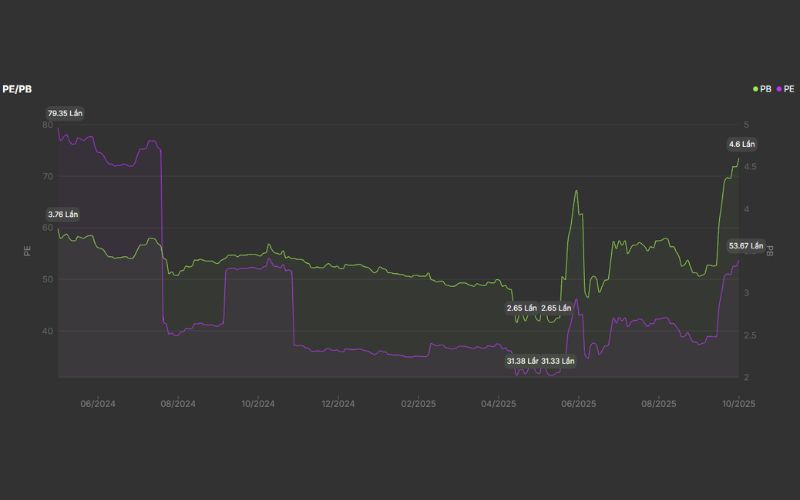Click the leftmost 2.65 Lần label
This screenshot has width=800, height=500.
click(x=522, y=308)
